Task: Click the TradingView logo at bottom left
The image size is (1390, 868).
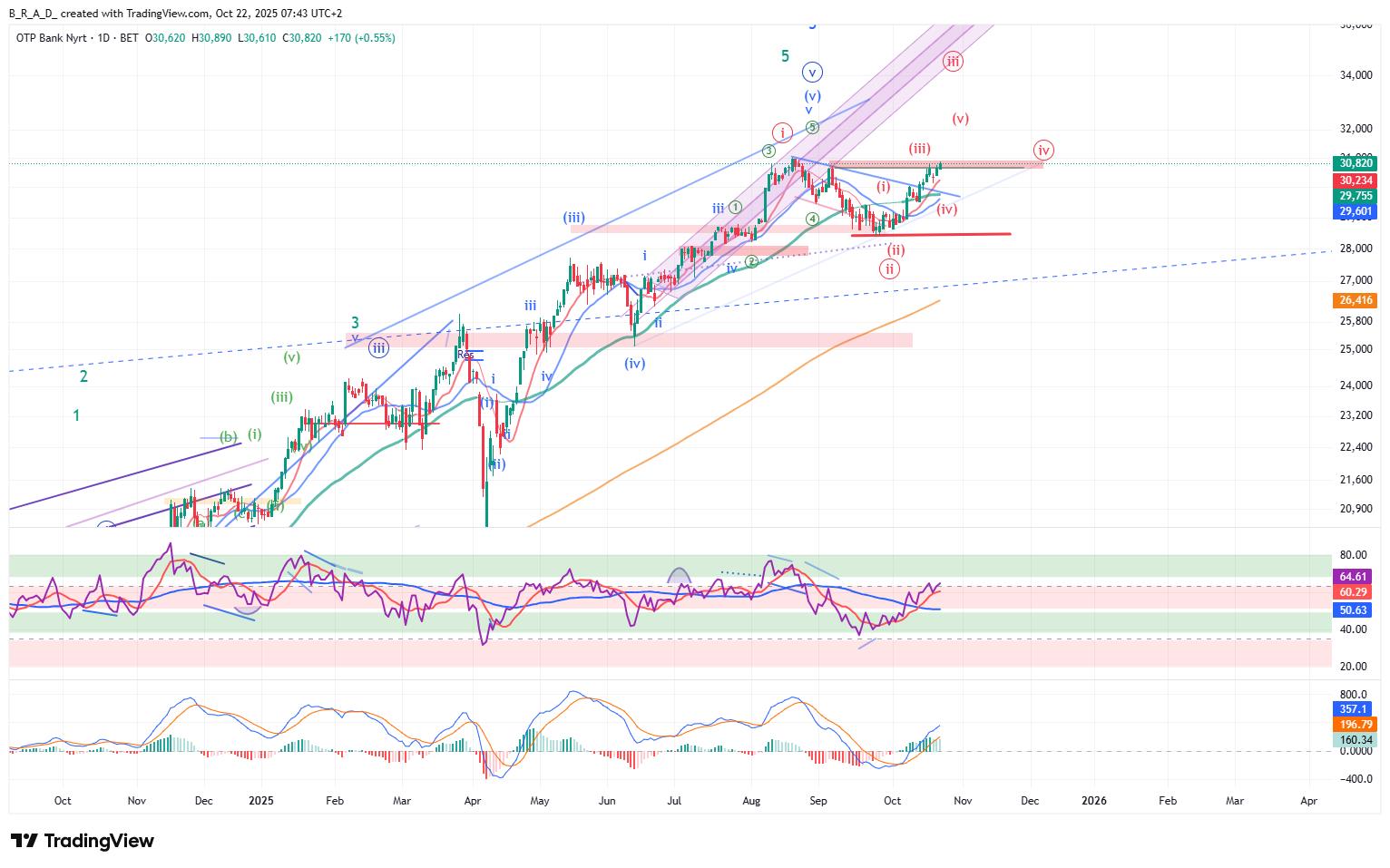Action: point(83,841)
